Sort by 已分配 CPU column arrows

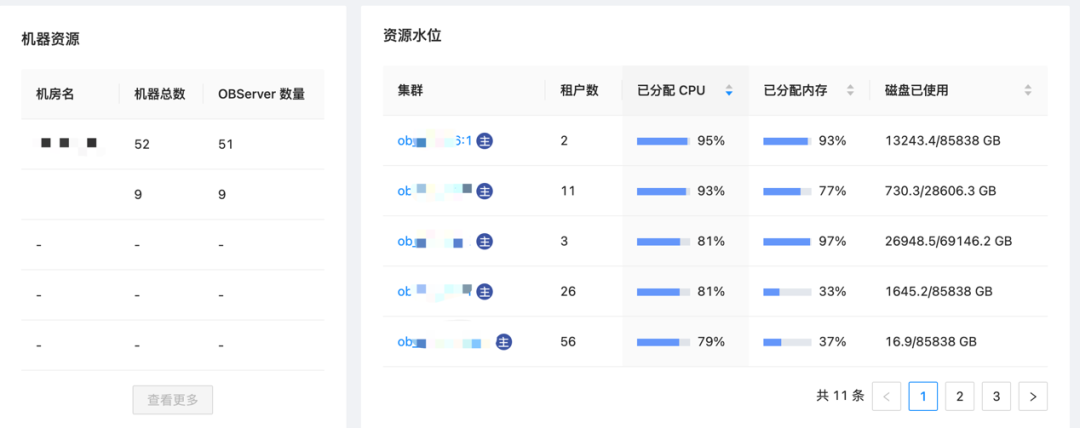[x=729, y=91]
